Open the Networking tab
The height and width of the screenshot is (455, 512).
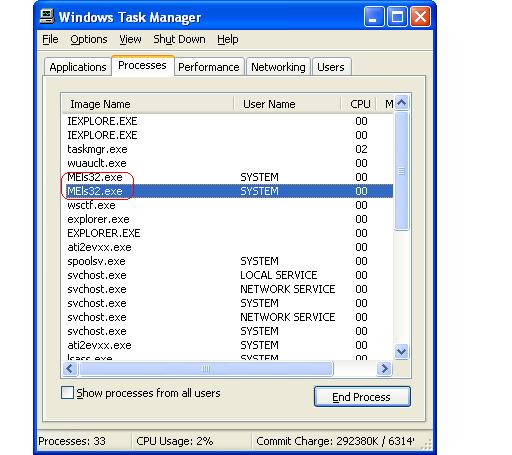point(278,67)
